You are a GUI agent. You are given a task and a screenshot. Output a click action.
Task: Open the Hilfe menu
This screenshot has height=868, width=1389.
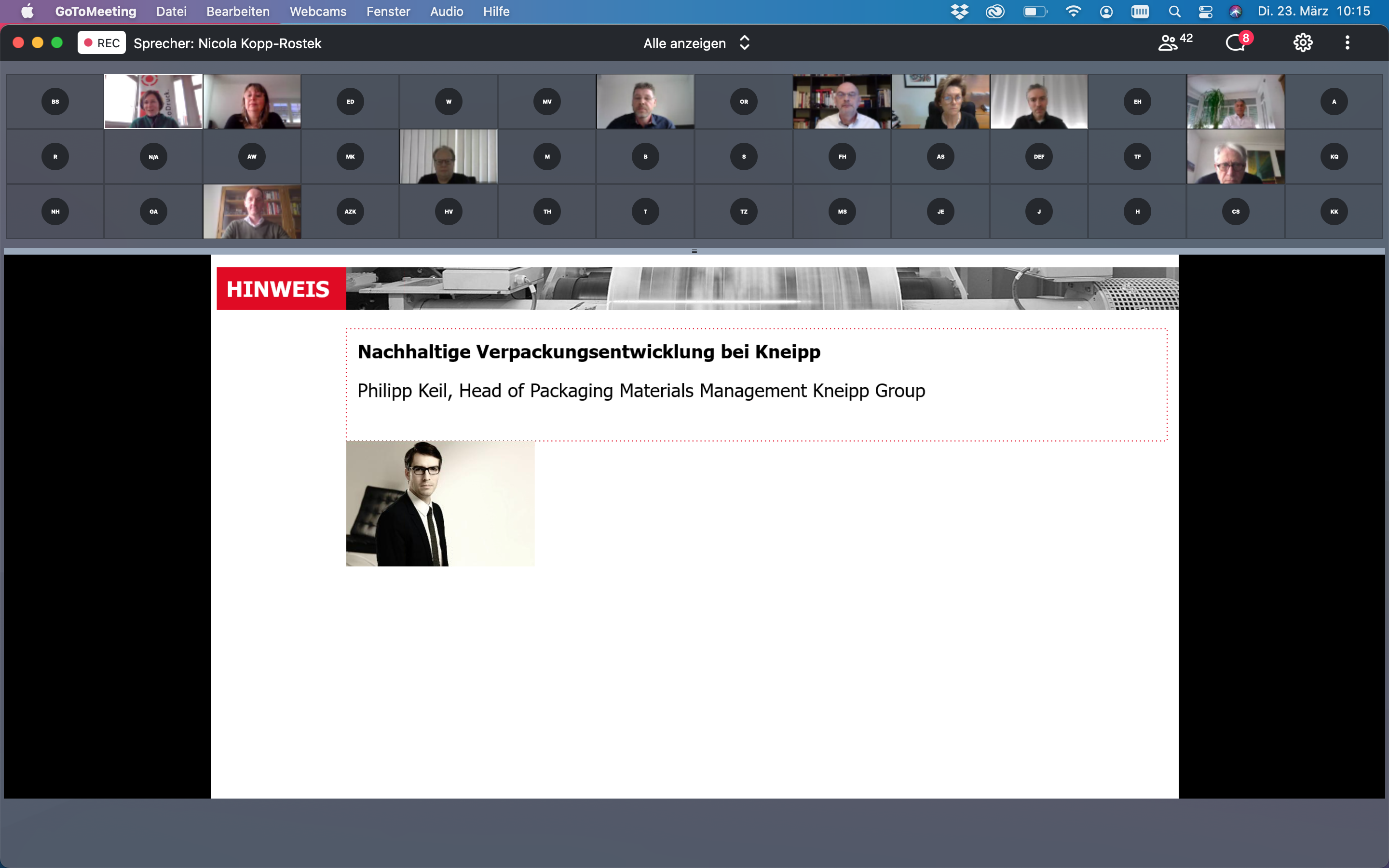[496, 12]
